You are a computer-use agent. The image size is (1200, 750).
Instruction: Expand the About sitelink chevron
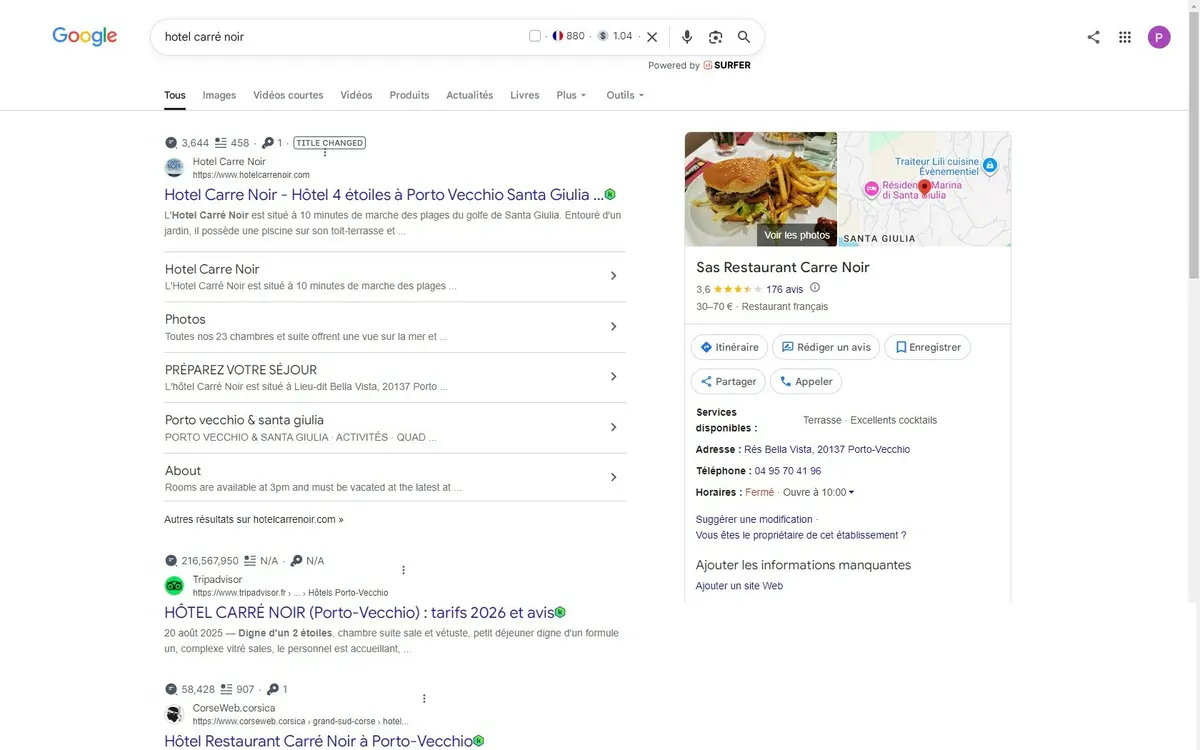tap(614, 477)
